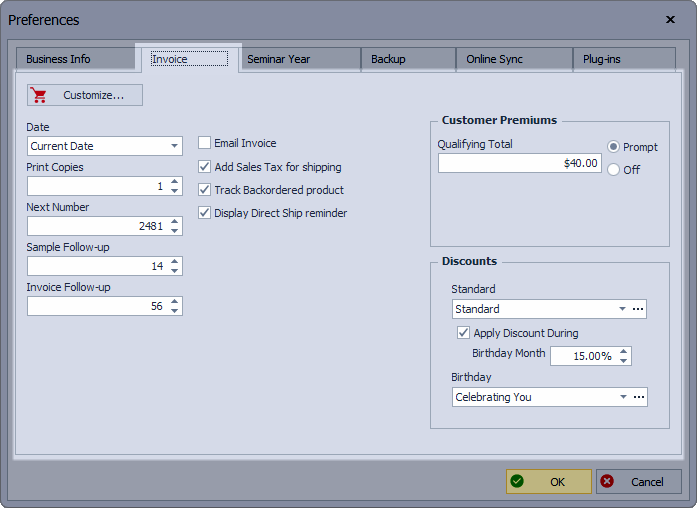
Task: Uncheck Add Sales Tax for shipping
Action: [204, 167]
